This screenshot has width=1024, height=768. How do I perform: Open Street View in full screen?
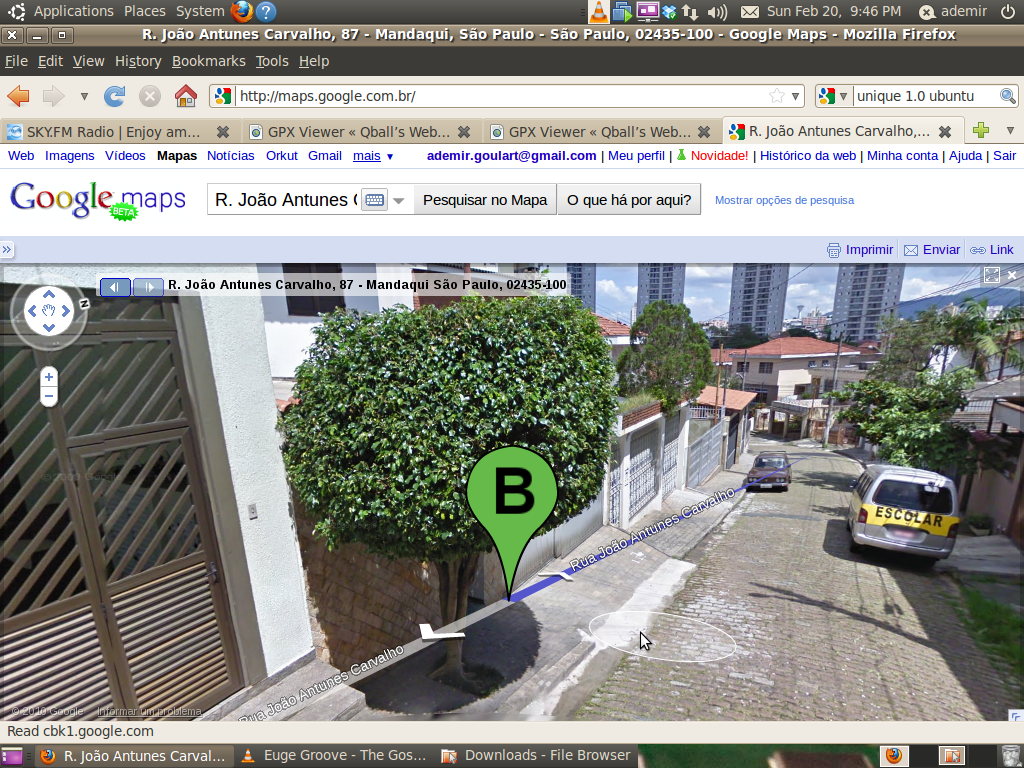[x=991, y=275]
